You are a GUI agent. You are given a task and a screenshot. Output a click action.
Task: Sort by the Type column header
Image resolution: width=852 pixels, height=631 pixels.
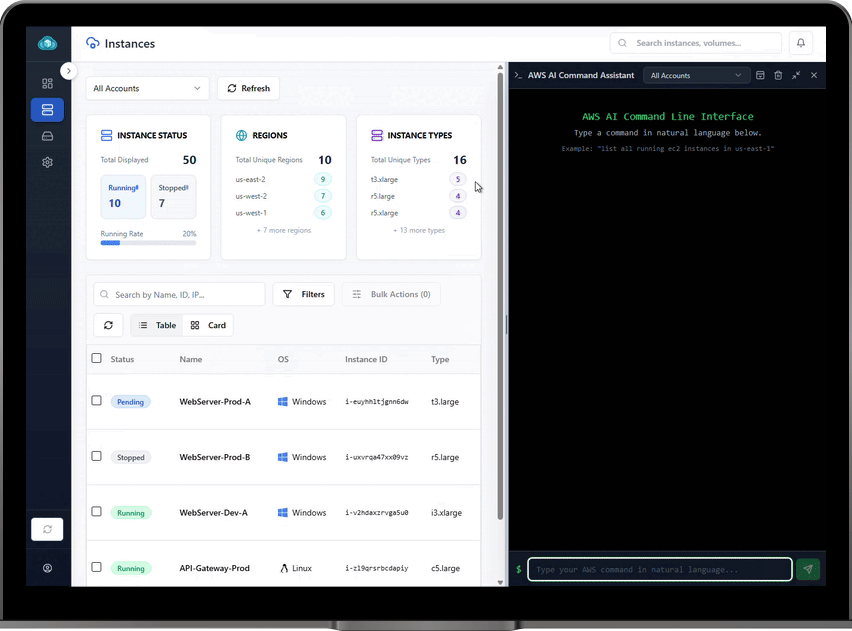point(440,359)
